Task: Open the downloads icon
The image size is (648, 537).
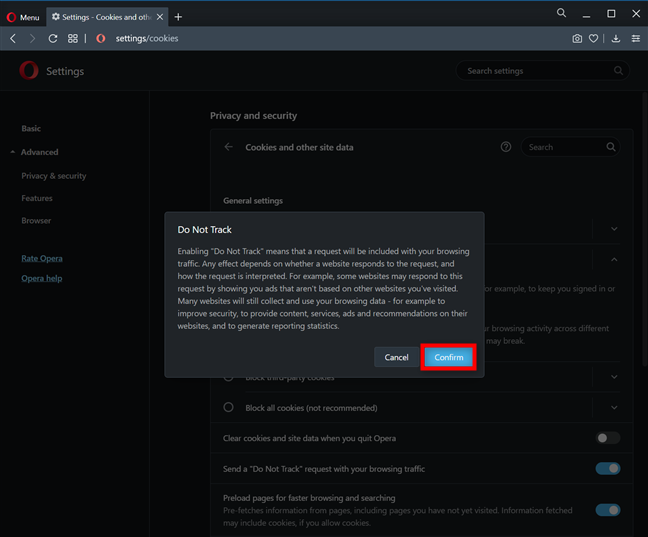Action: [x=616, y=38]
